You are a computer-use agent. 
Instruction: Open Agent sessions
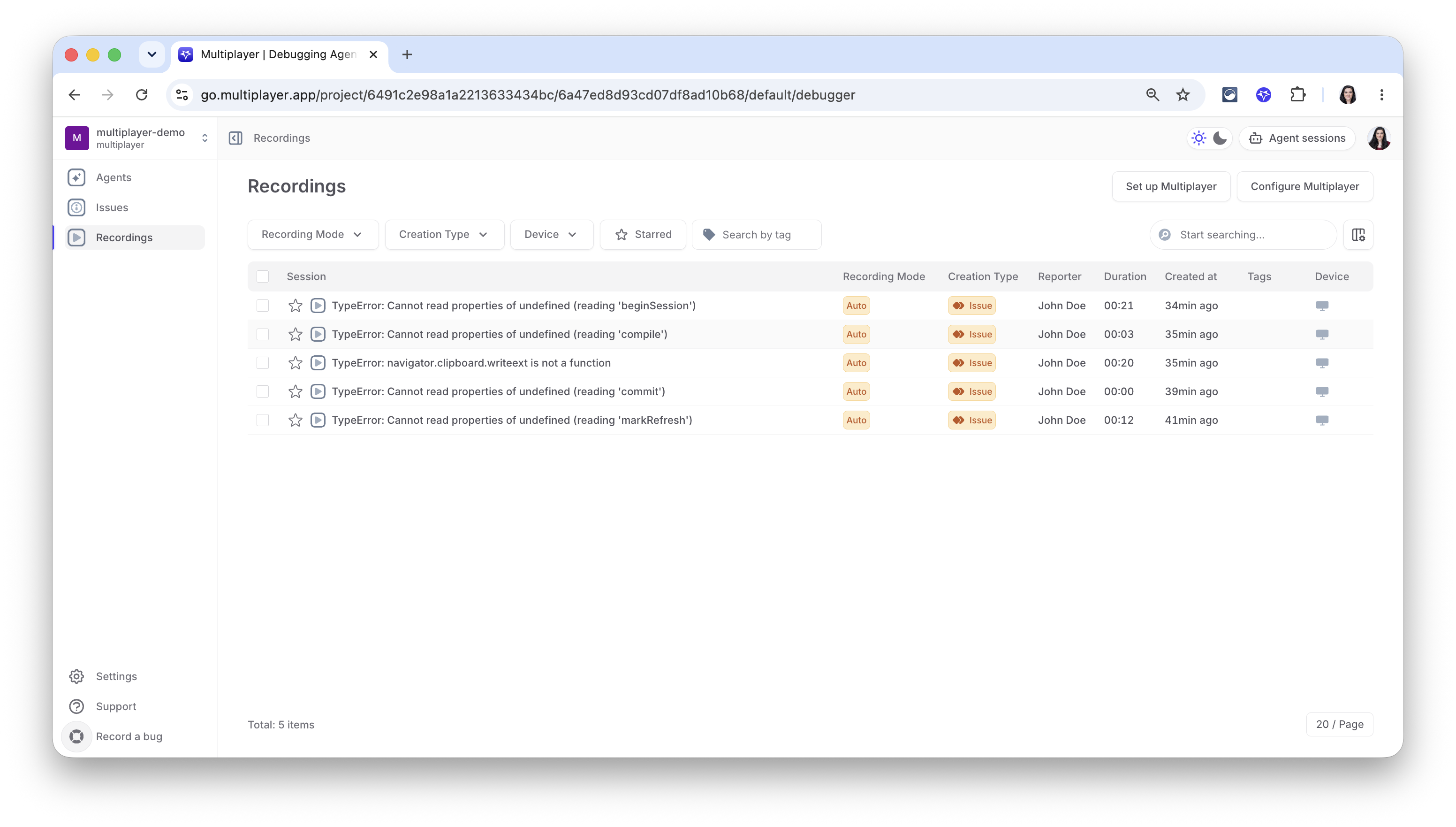(x=1297, y=138)
